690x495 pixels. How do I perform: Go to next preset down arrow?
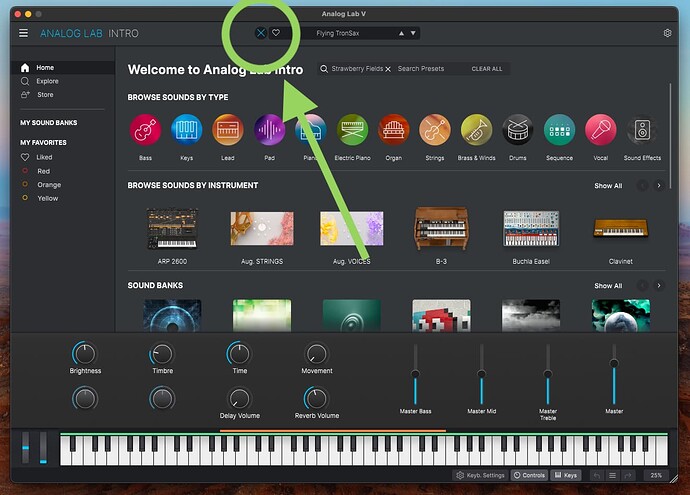tap(413, 33)
